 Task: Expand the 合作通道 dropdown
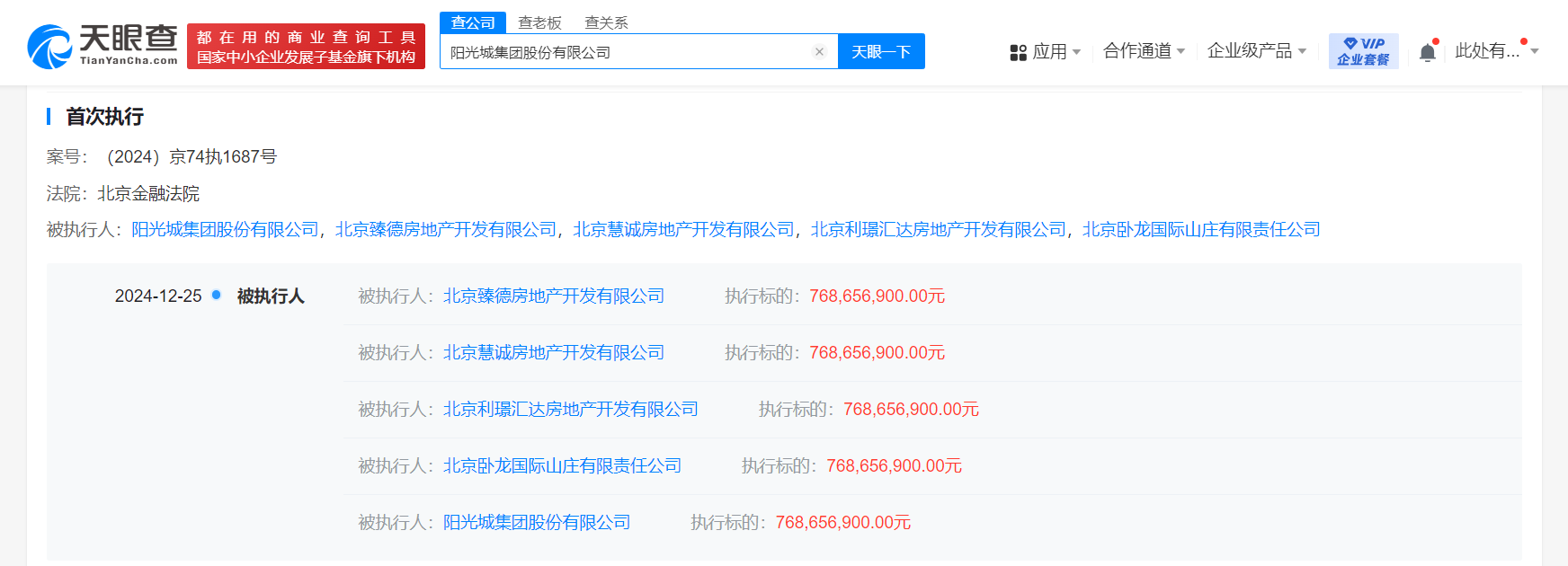coord(1144,51)
